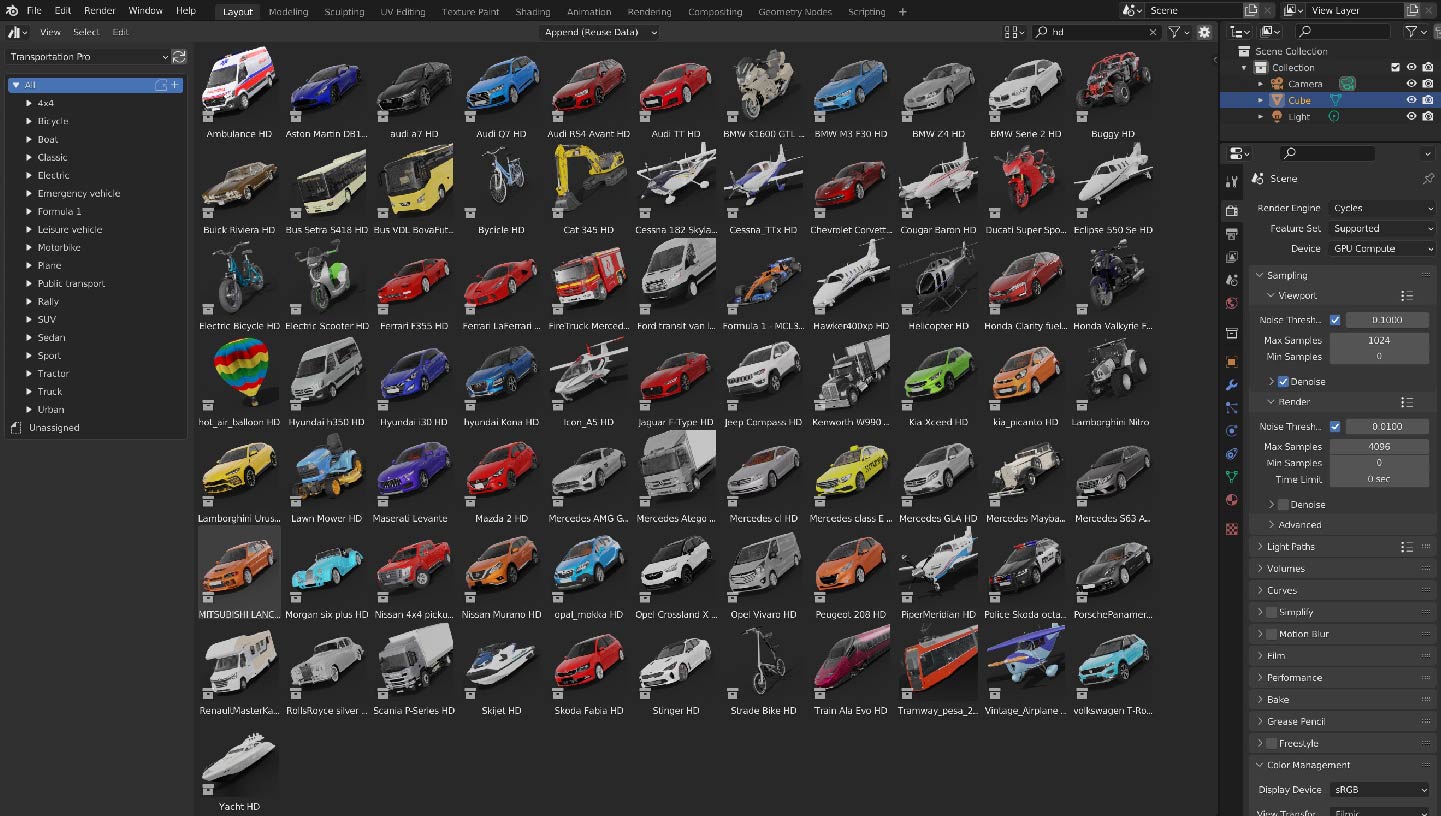Open the Device GPU Compute dropdown
The image size is (1441, 816).
1382,248
